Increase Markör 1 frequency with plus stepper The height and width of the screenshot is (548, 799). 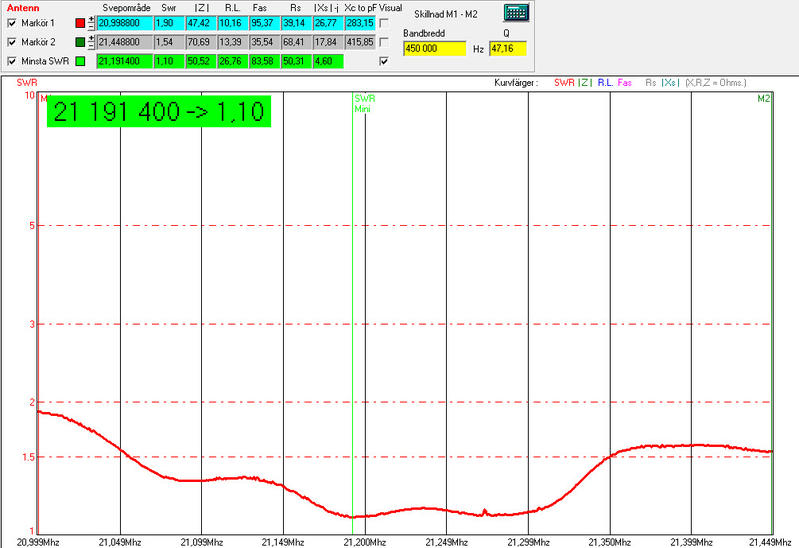pos(91,20)
